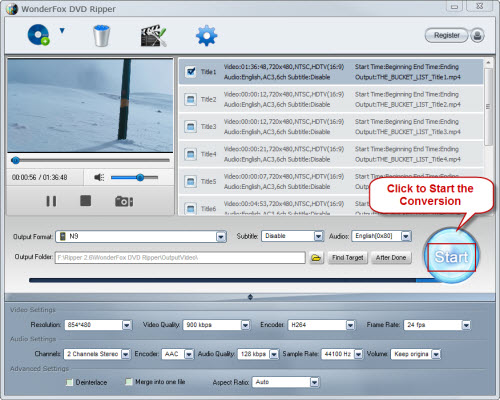Click the video preview thumbnail
The height and width of the screenshot is (400, 500).
pos(90,105)
